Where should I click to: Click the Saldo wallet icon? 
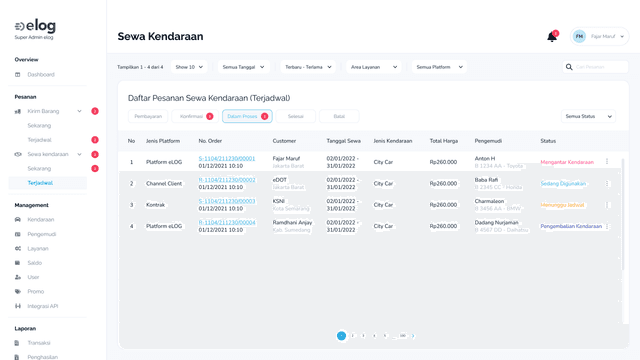pyautogui.click(x=18, y=263)
